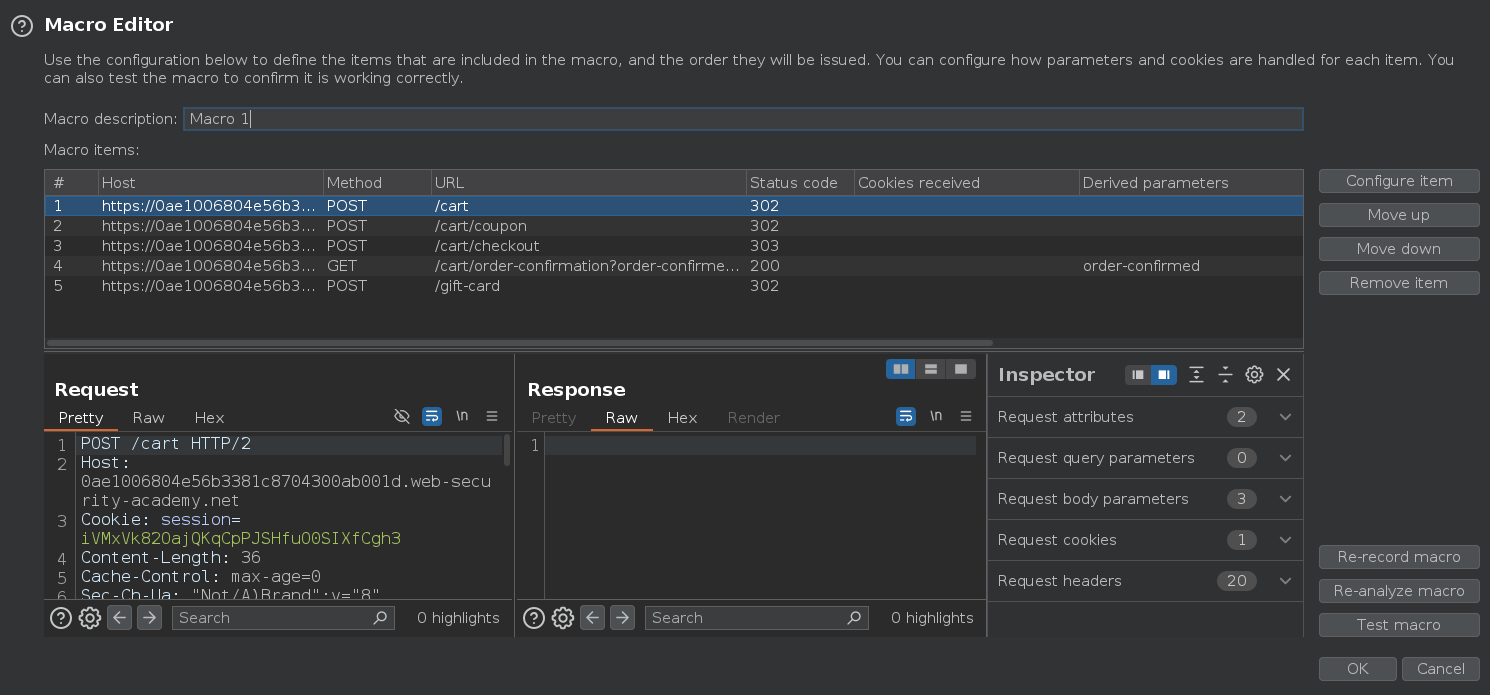Select macro item 4 GET order-confirmation

click(x=673, y=266)
